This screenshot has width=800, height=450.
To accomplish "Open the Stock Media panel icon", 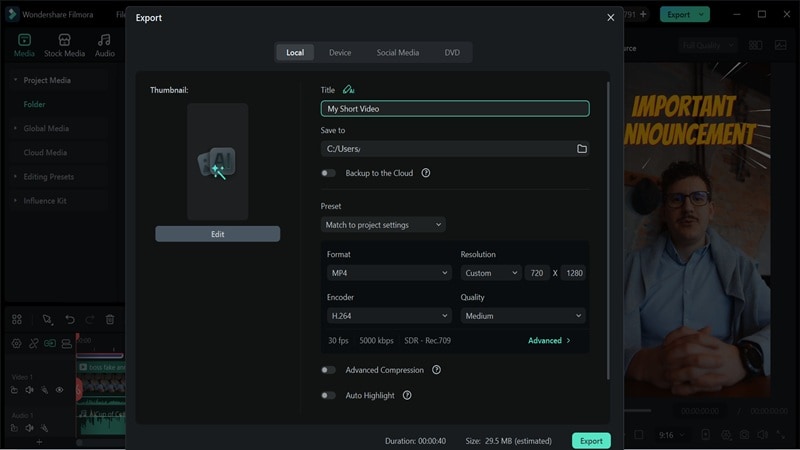I will pos(64,40).
